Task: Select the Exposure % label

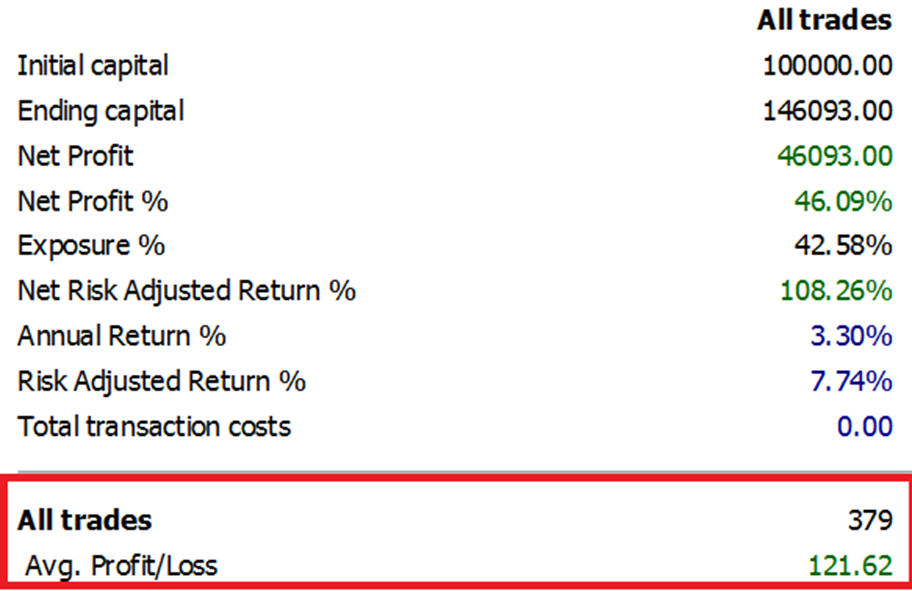Action: pyautogui.click(x=91, y=246)
